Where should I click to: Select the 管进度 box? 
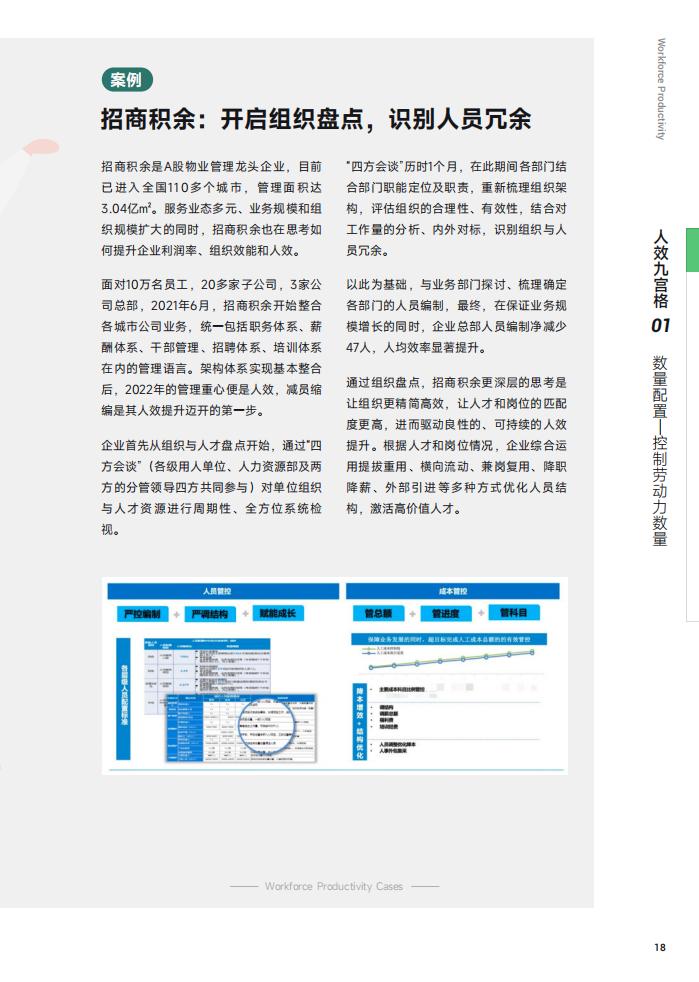click(445, 613)
